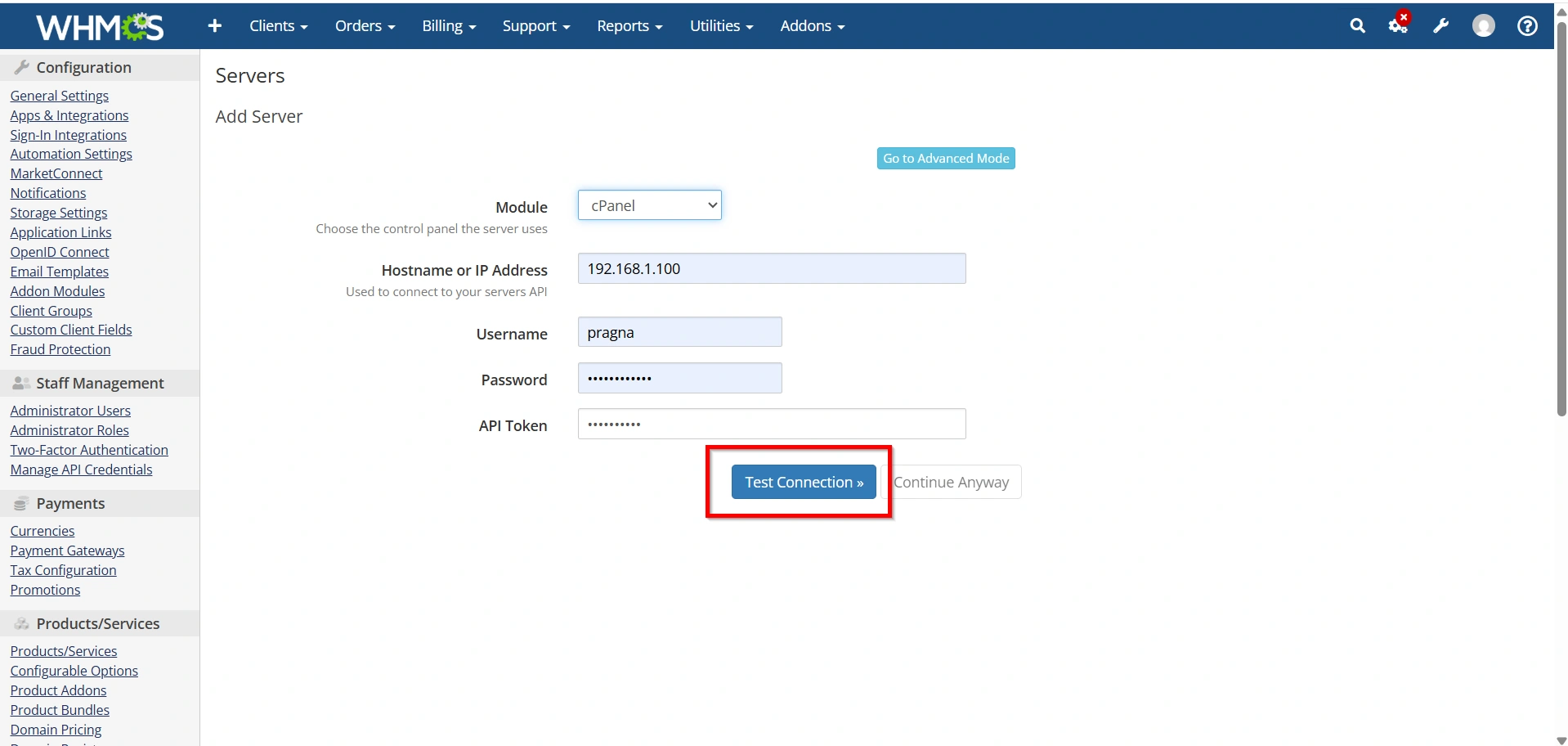Open Products/Services sidebar link
Viewport: 1568px width, 746px height.
coord(64,652)
